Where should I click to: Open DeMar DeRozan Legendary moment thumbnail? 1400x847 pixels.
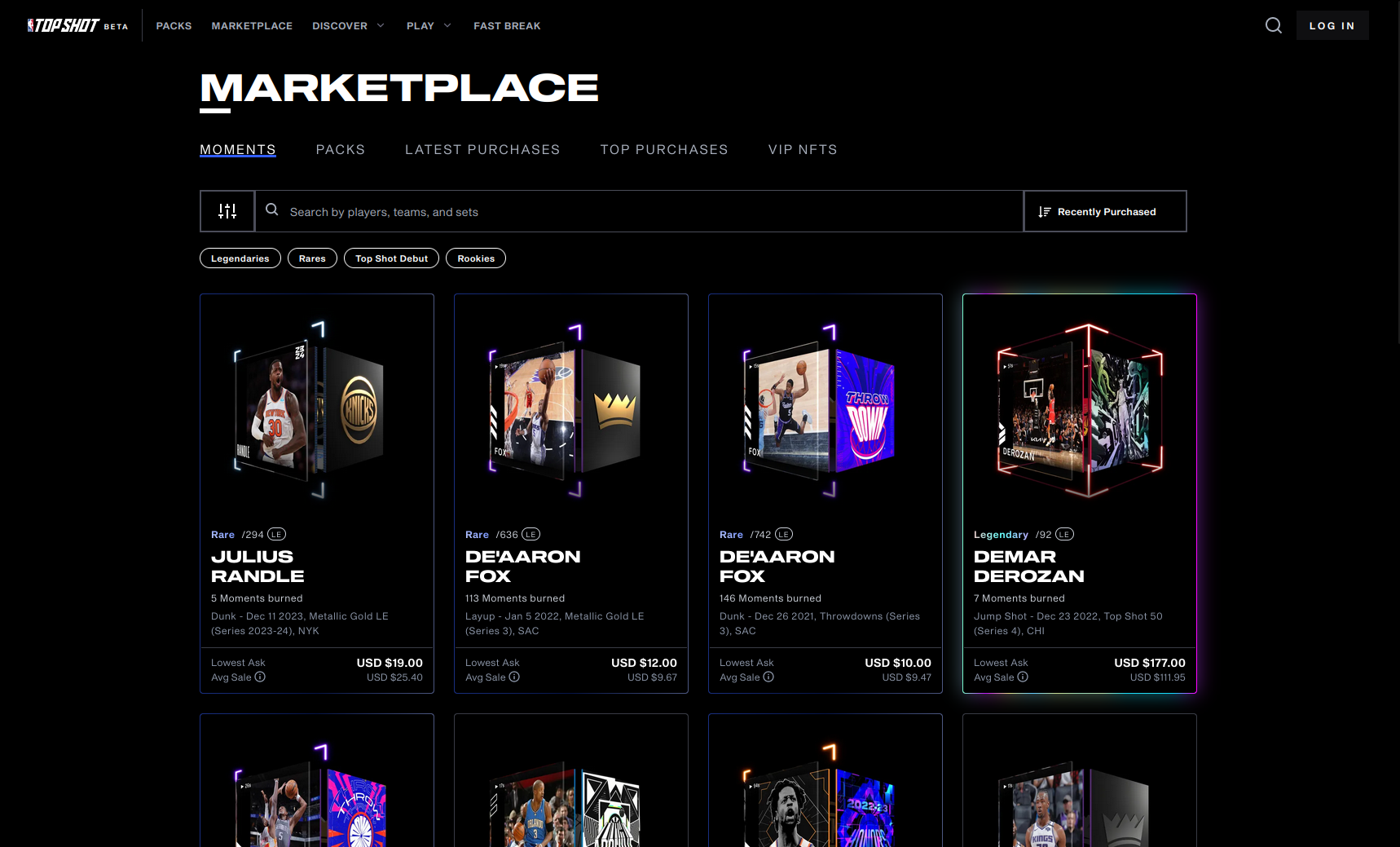1080,409
